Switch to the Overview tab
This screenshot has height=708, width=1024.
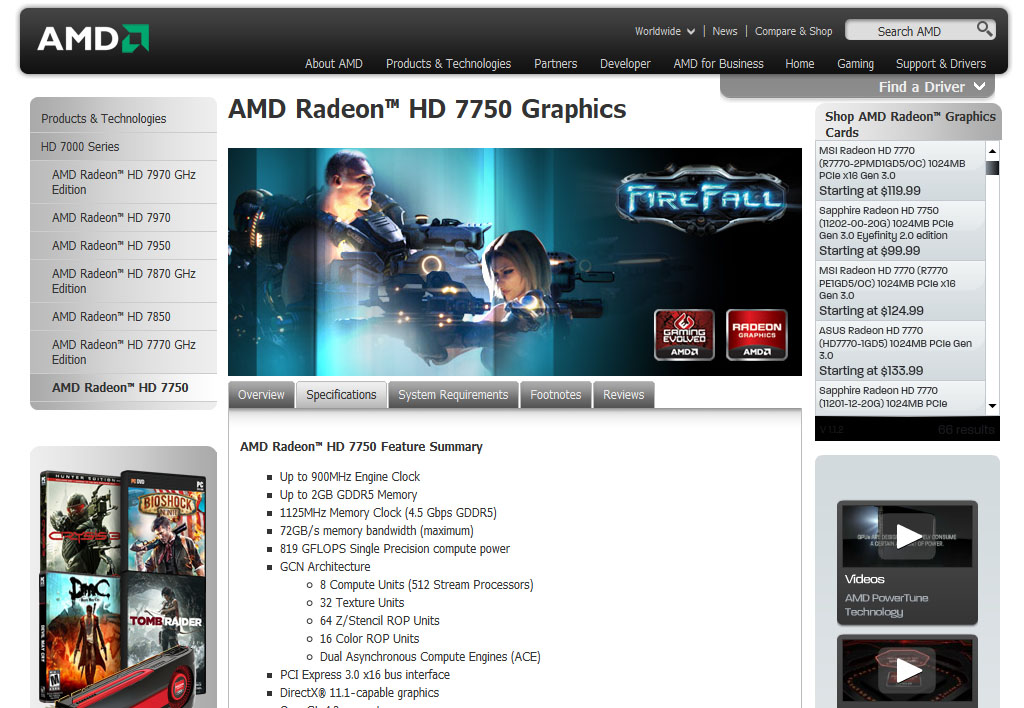(261, 394)
